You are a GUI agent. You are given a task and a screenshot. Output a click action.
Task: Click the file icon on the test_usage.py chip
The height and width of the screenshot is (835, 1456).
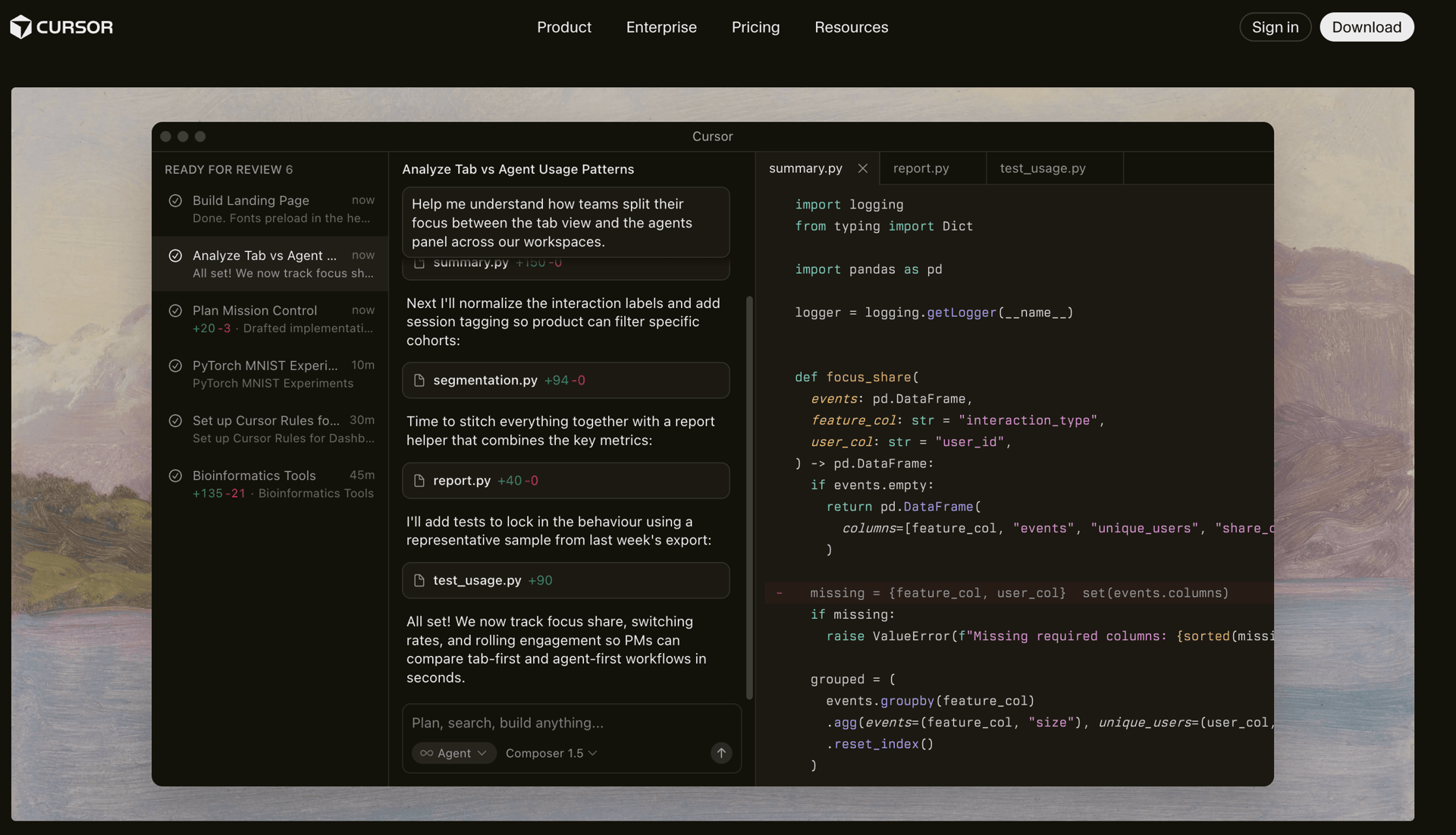point(419,580)
